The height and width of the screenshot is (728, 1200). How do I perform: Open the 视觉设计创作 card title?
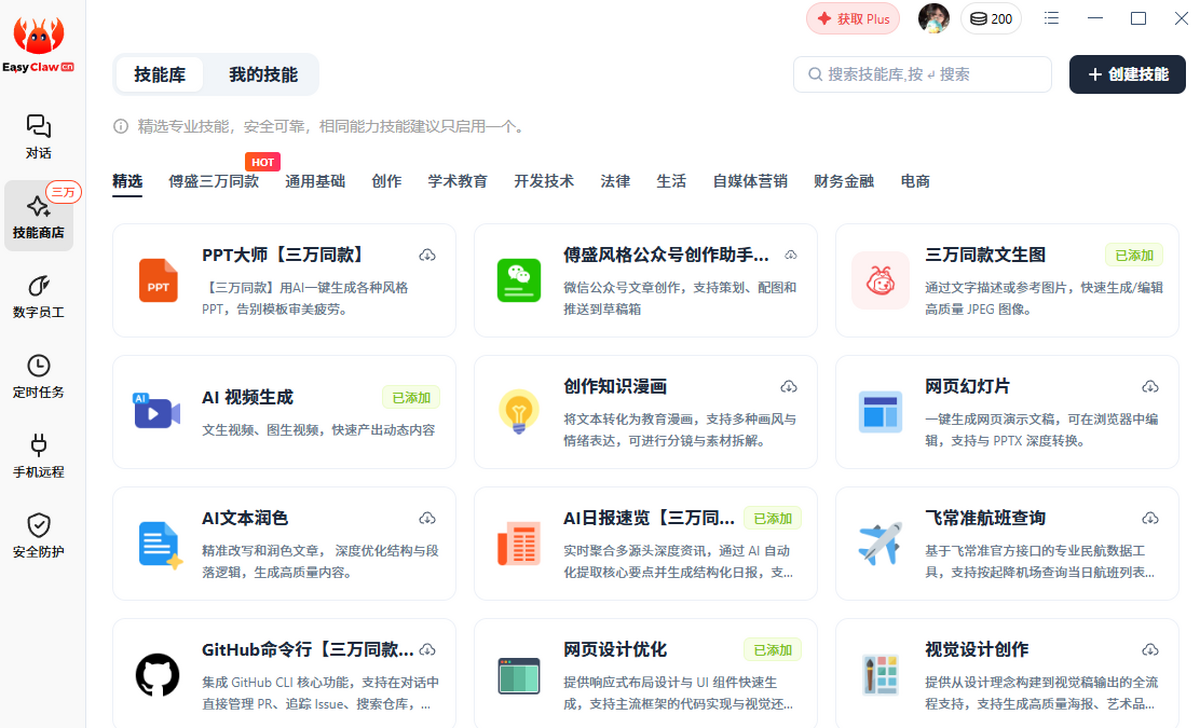click(x=976, y=649)
